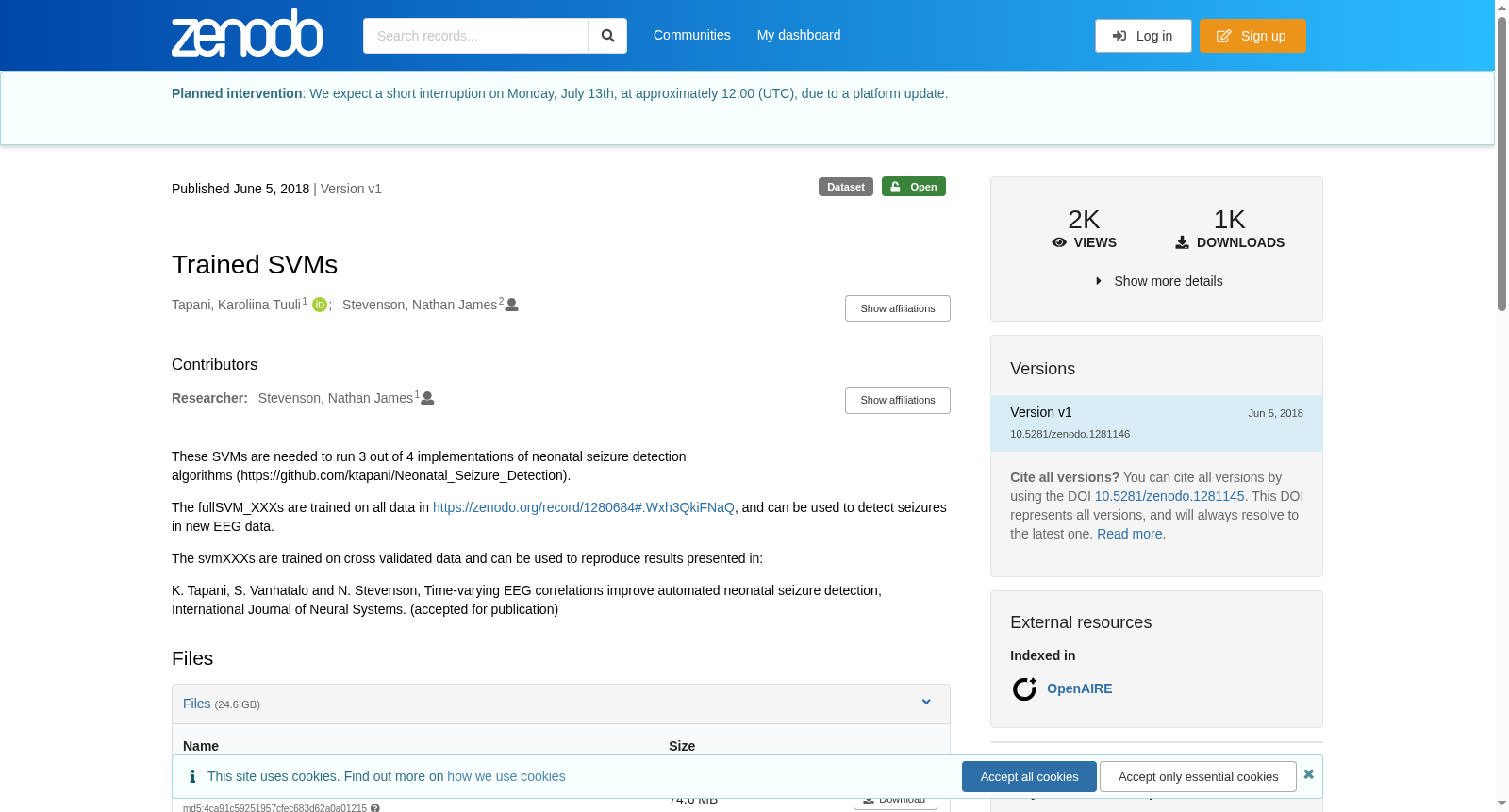Go to My dashboard
The width and height of the screenshot is (1509, 812).
(799, 35)
